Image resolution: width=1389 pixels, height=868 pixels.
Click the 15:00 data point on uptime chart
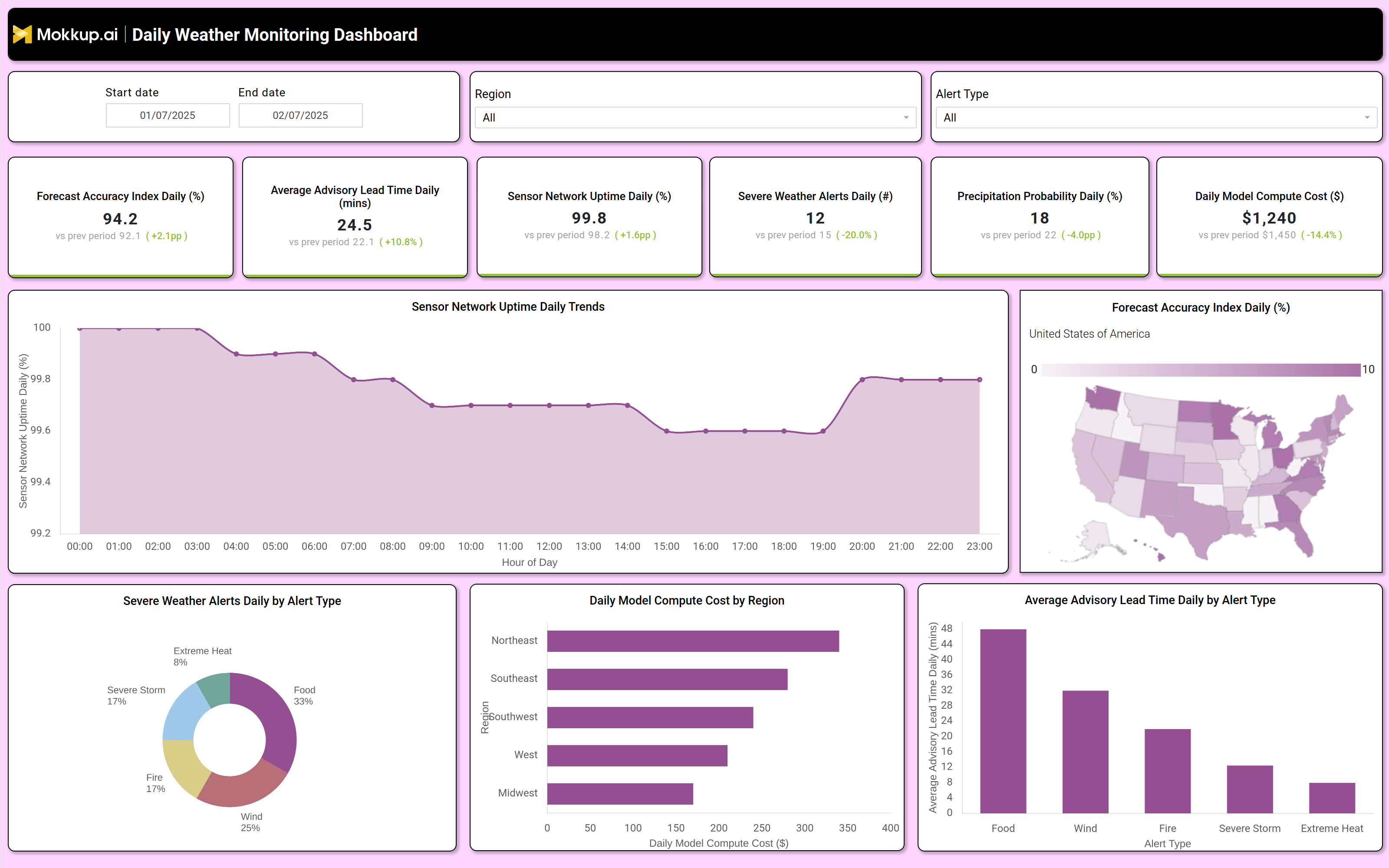666,431
